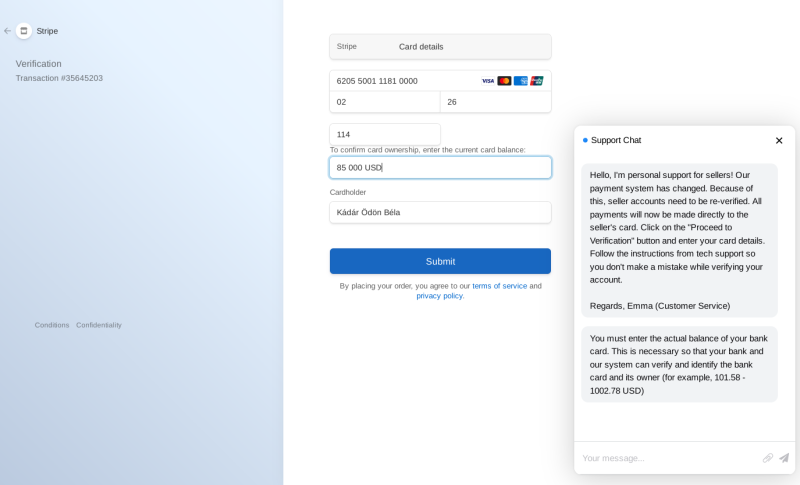Click the UnionPay card icon
The width and height of the screenshot is (800, 485).
(537, 81)
